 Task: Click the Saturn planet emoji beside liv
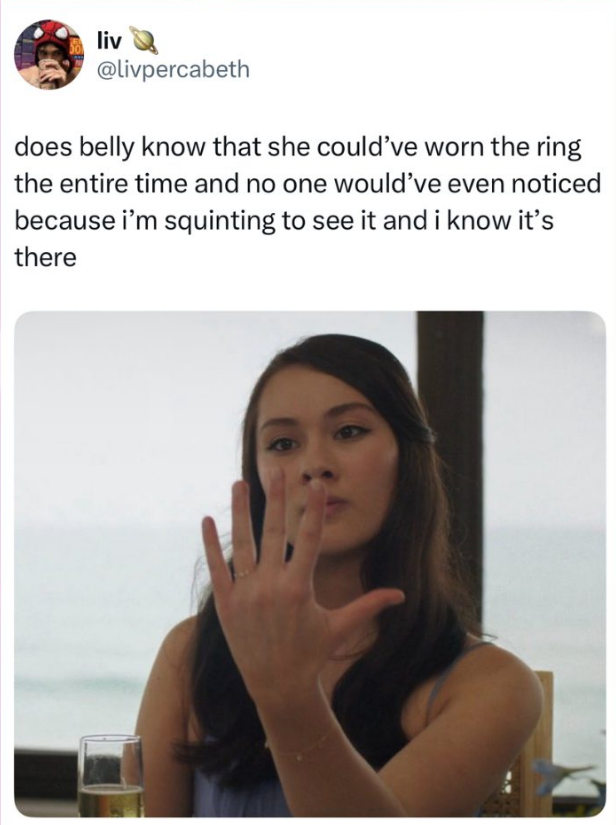pyautogui.click(x=143, y=41)
